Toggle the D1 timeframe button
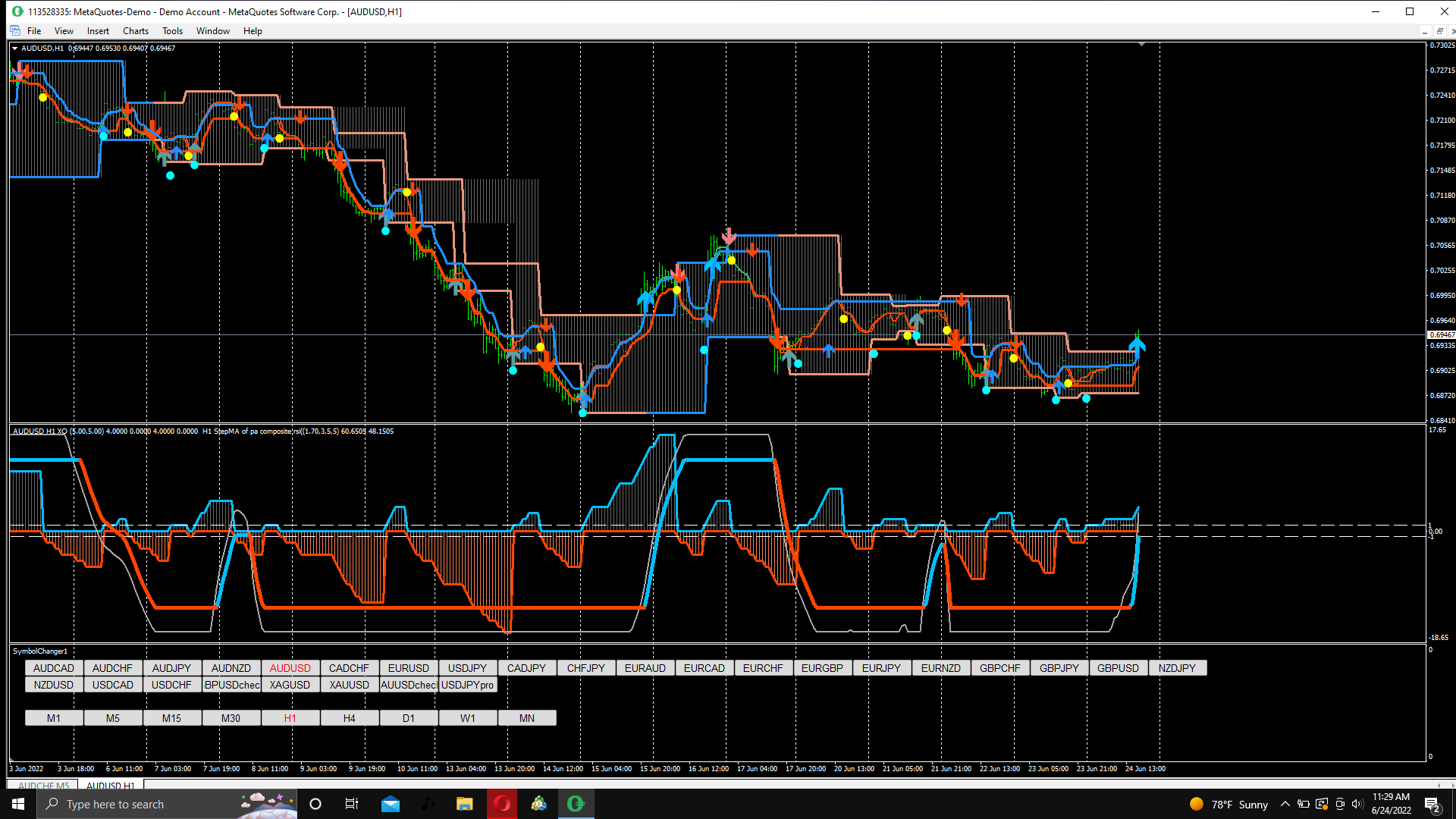Screen dimensions: 1456x819 408,718
